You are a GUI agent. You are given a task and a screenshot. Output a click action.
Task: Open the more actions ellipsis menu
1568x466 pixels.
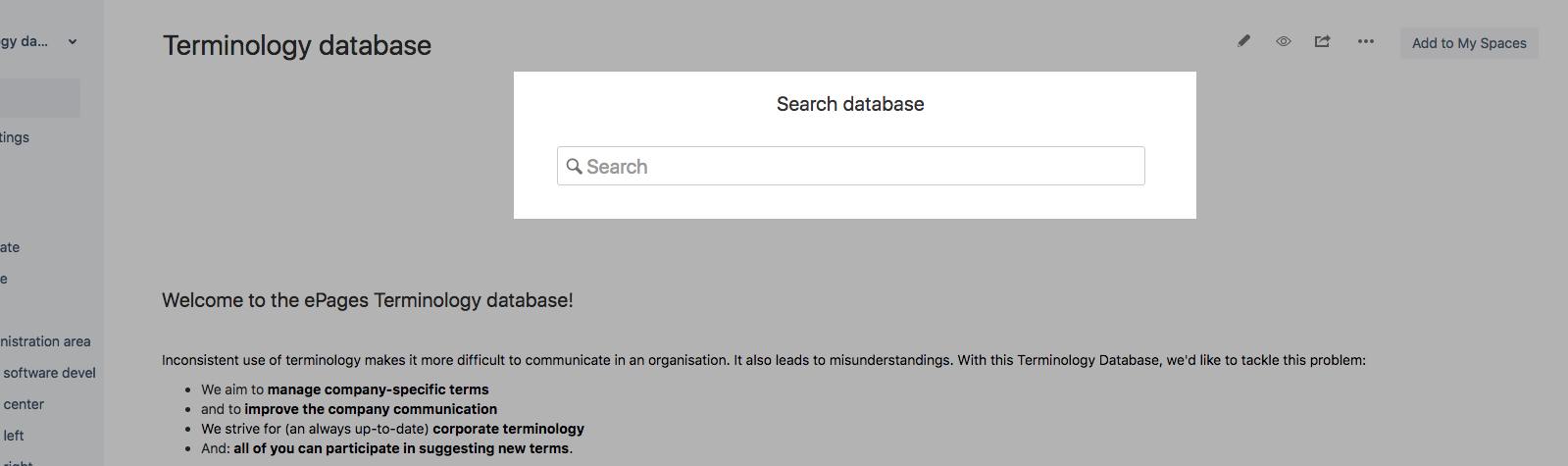[x=1365, y=41]
